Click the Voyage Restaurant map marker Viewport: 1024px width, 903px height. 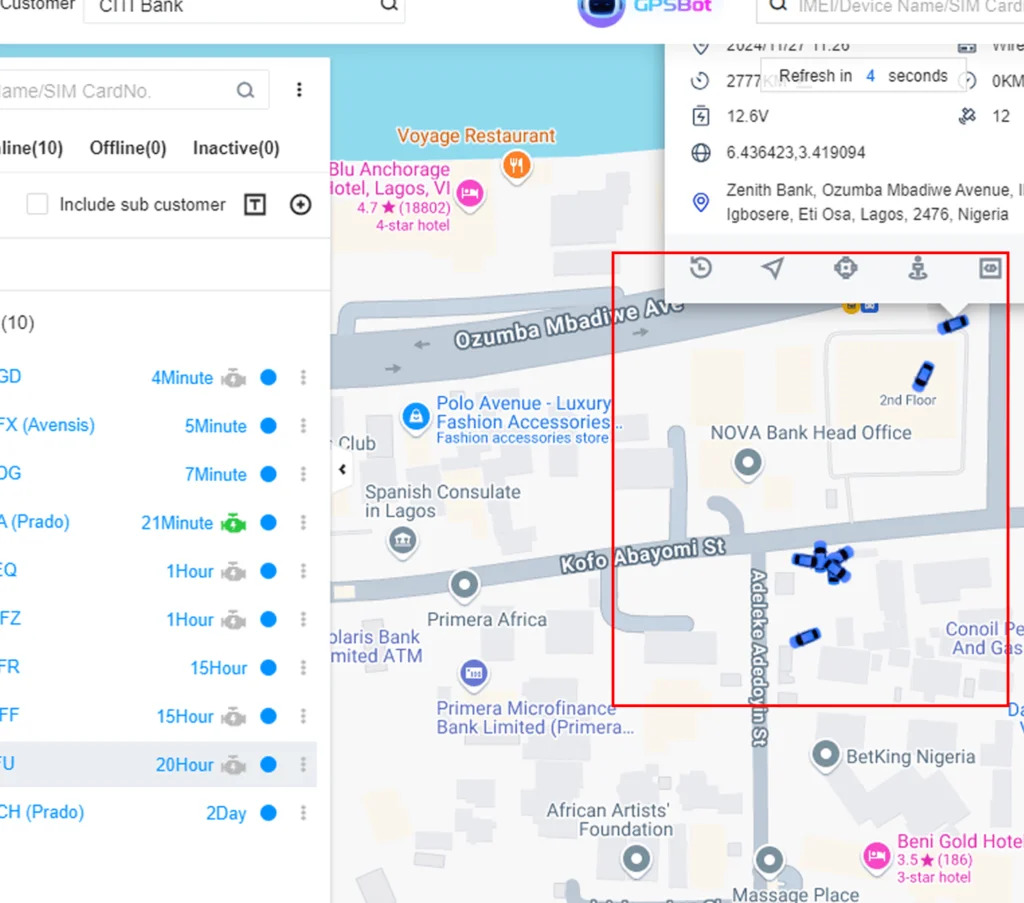click(516, 166)
